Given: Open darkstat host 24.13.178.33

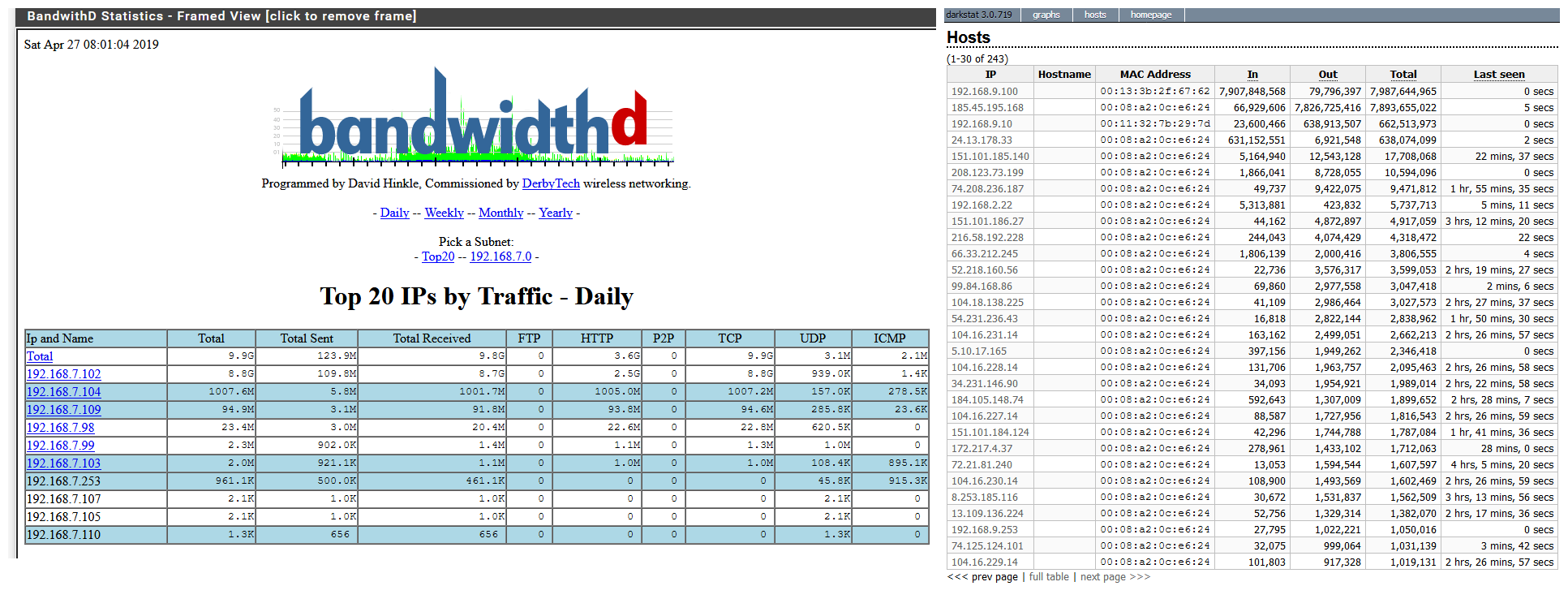Looking at the screenshot, I should 982,140.
